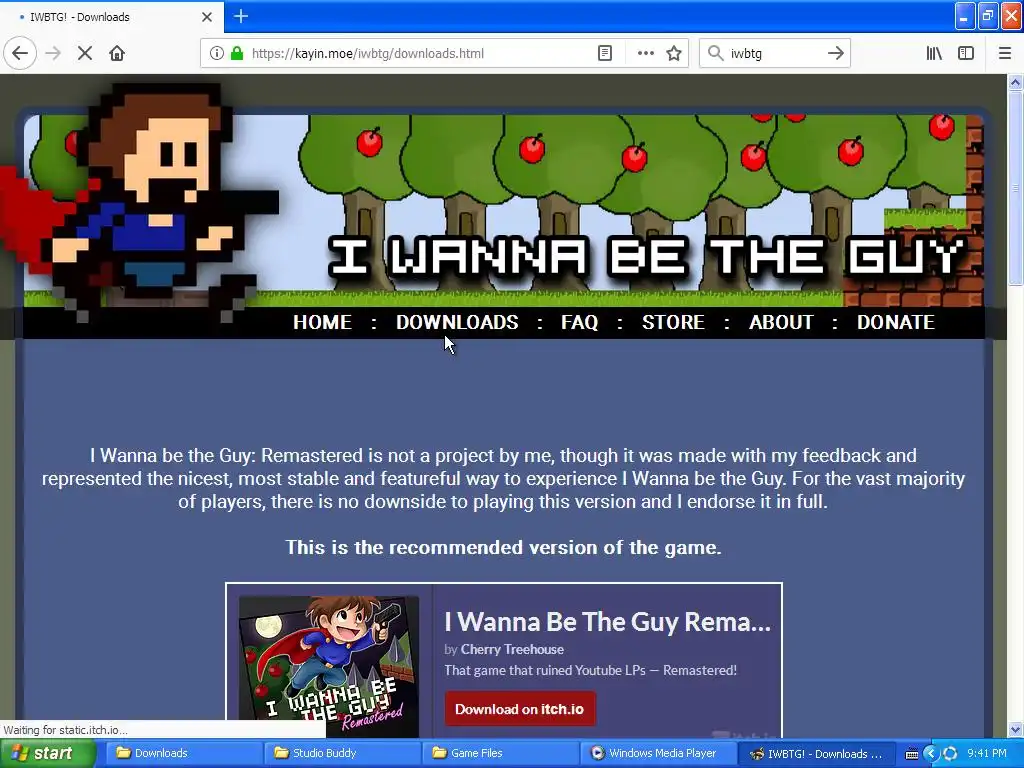Screen dimensions: 1024x768
Task: Visit the Cherry Treehouse author link
Action: coord(512,650)
